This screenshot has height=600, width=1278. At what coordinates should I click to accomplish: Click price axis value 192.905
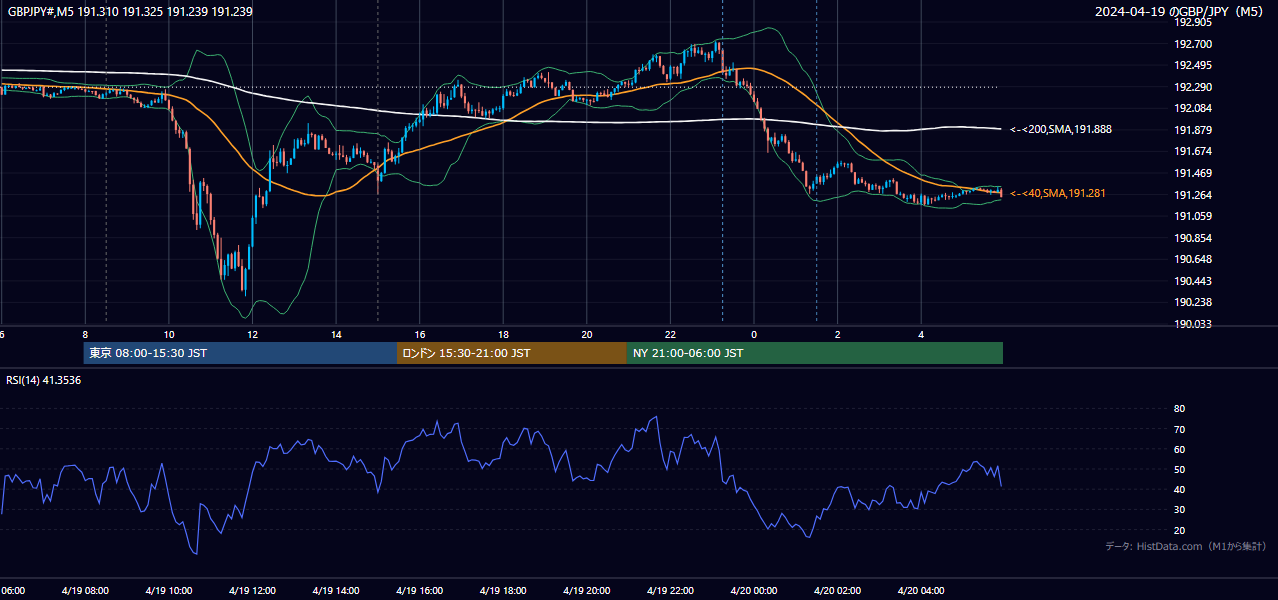point(1193,22)
